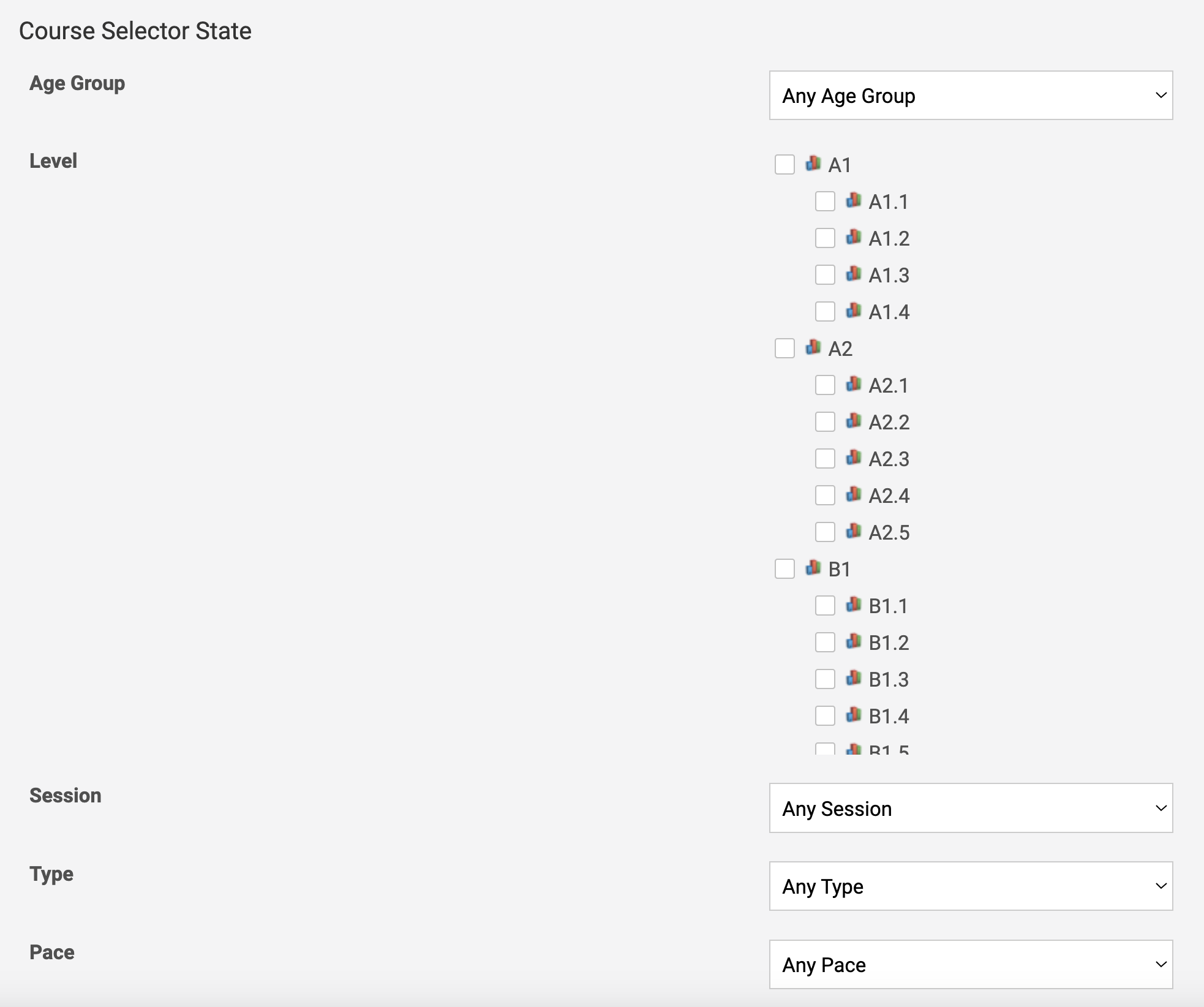Enable the B1.3 checkbox

coord(825,679)
